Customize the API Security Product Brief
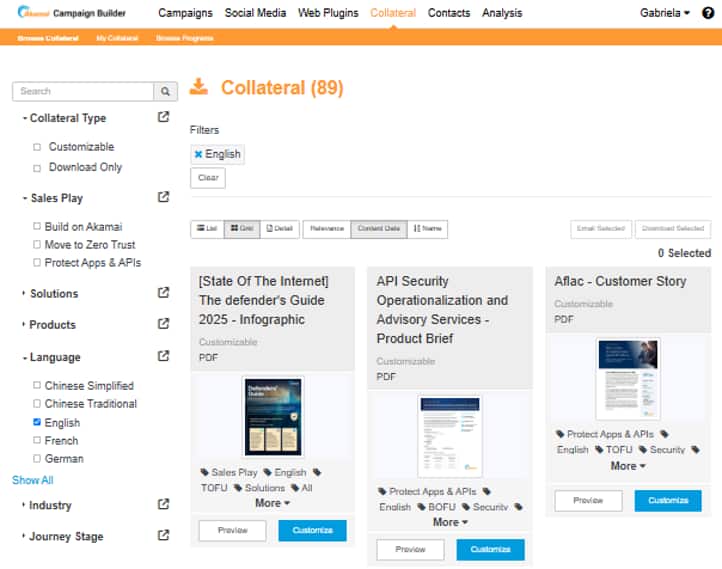 [490, 549]
